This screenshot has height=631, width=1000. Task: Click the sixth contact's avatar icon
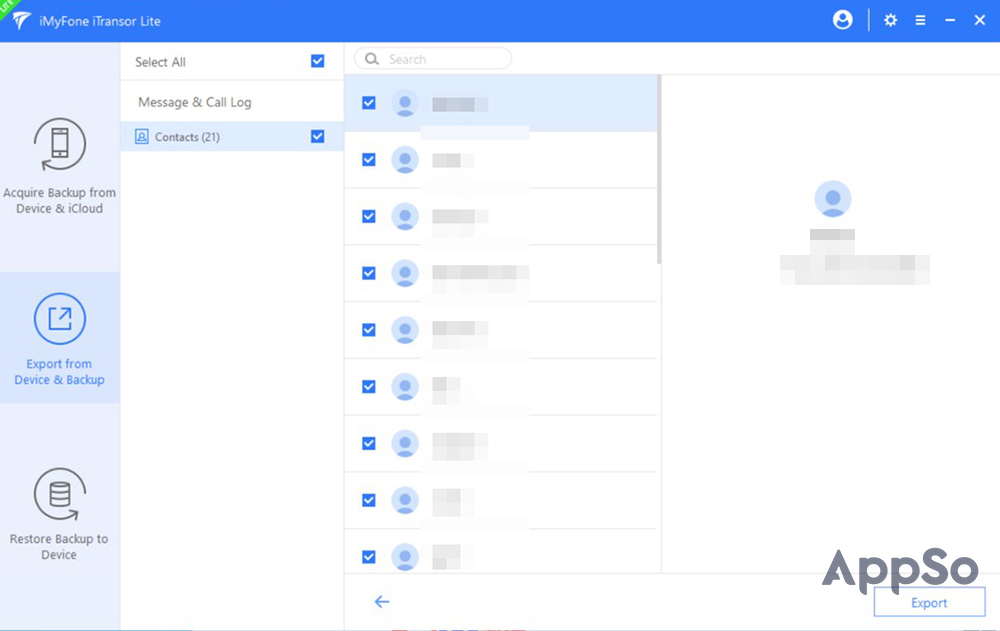pyautogui.click(x=405, y=387)
